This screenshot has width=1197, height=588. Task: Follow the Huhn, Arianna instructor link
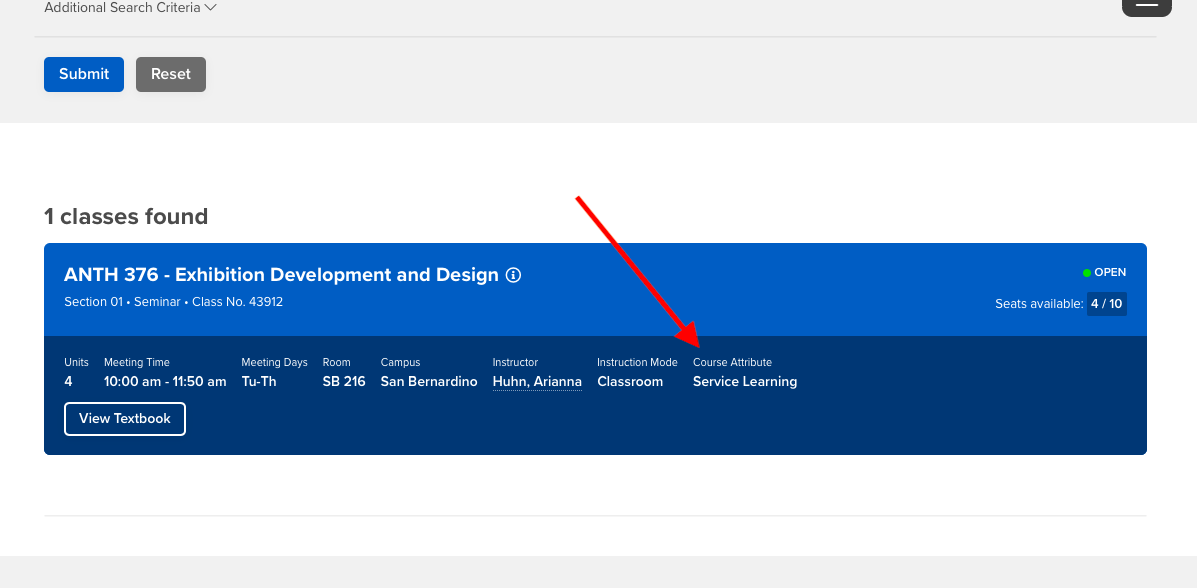(x=537, y=382)
